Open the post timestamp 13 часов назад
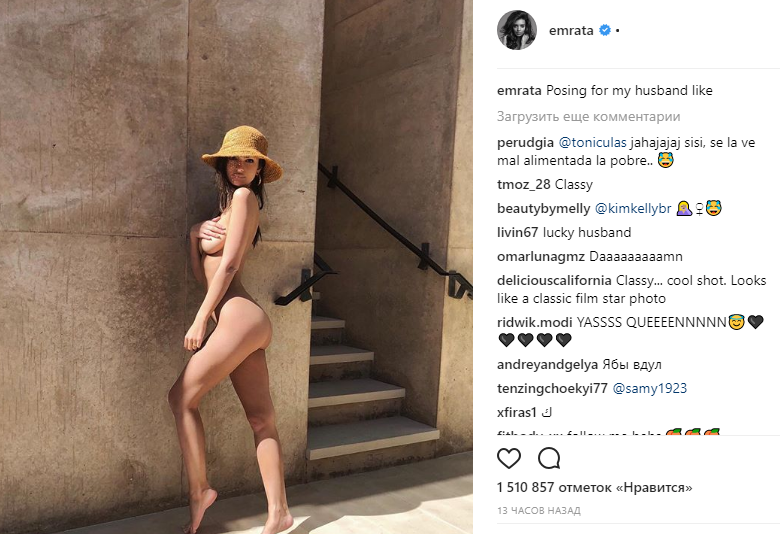 coord(539,510)
